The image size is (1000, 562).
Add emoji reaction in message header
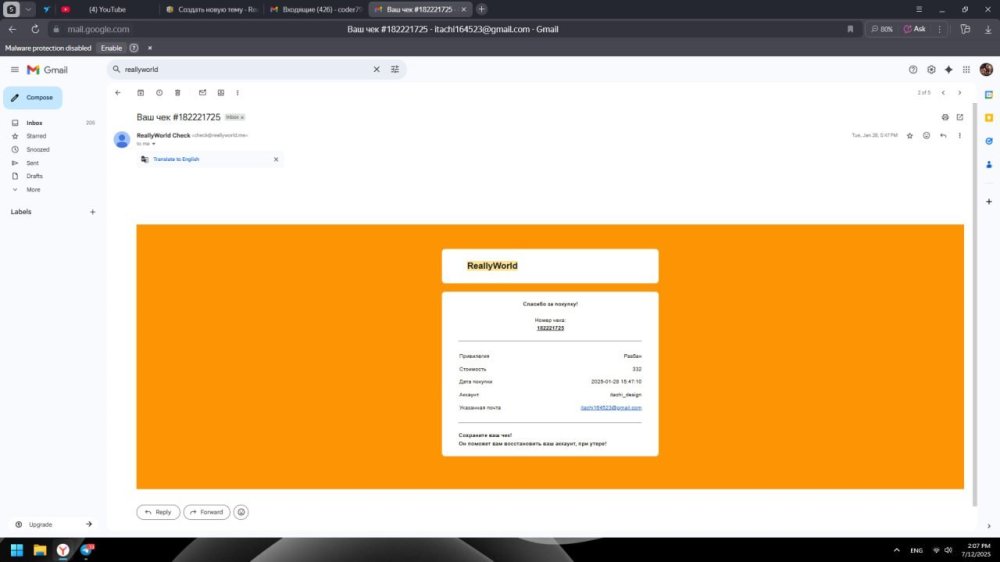point(927,135)
